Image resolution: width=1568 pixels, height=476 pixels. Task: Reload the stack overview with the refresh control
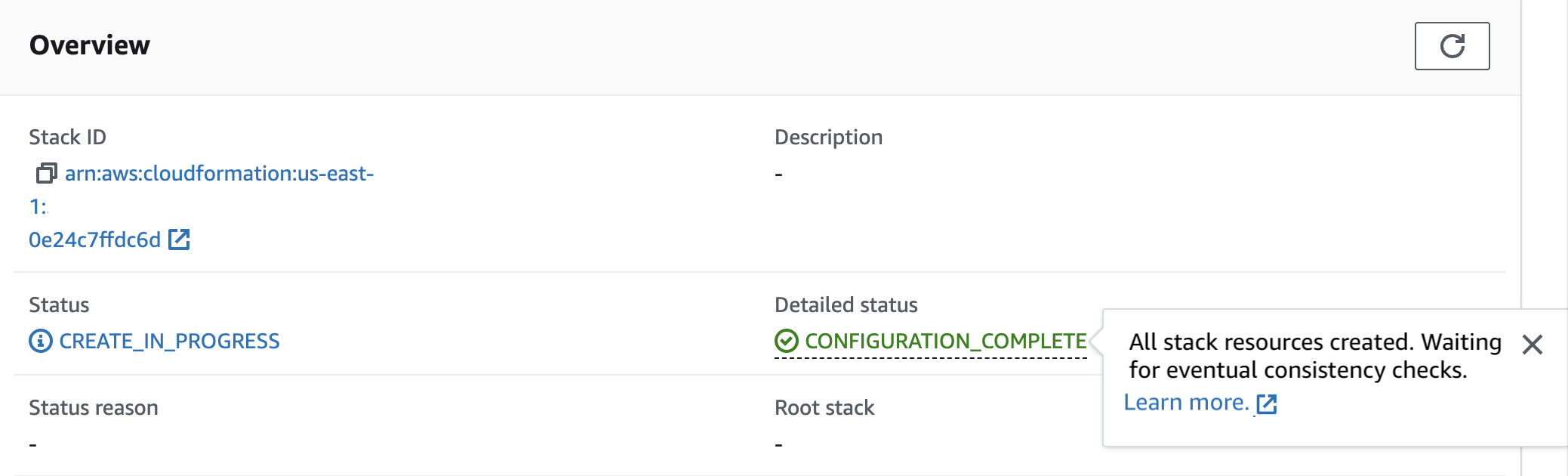1452,45
